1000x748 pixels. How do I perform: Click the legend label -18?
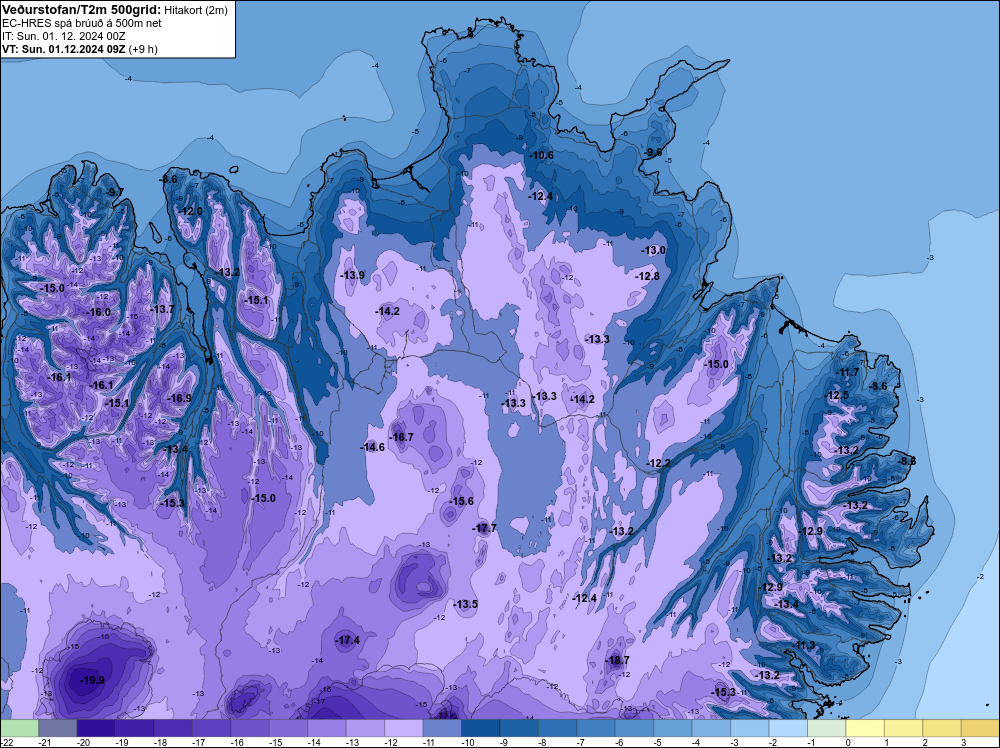tap(160, 743)
